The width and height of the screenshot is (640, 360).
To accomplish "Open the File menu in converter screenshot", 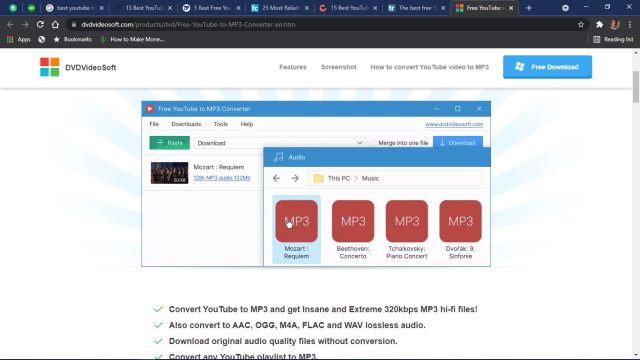I will pos(154,124).
